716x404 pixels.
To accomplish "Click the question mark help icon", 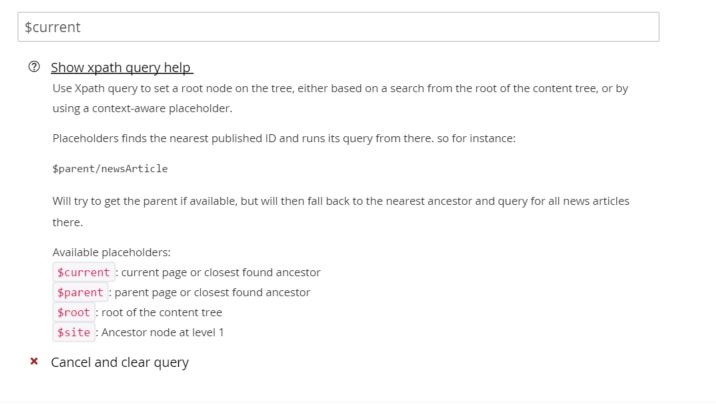I will pyautogui.click(x=34, y=67).
